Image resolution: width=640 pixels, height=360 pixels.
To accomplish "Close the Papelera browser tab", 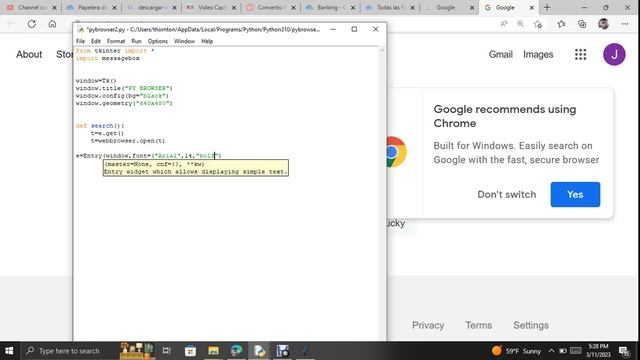I will pyautogui.click(x=114, y=8).
